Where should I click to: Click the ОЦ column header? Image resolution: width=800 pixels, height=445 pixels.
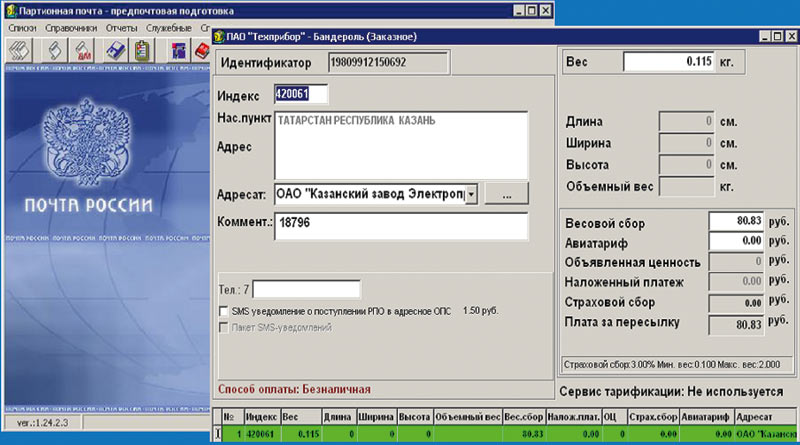(x=614, y=417)
